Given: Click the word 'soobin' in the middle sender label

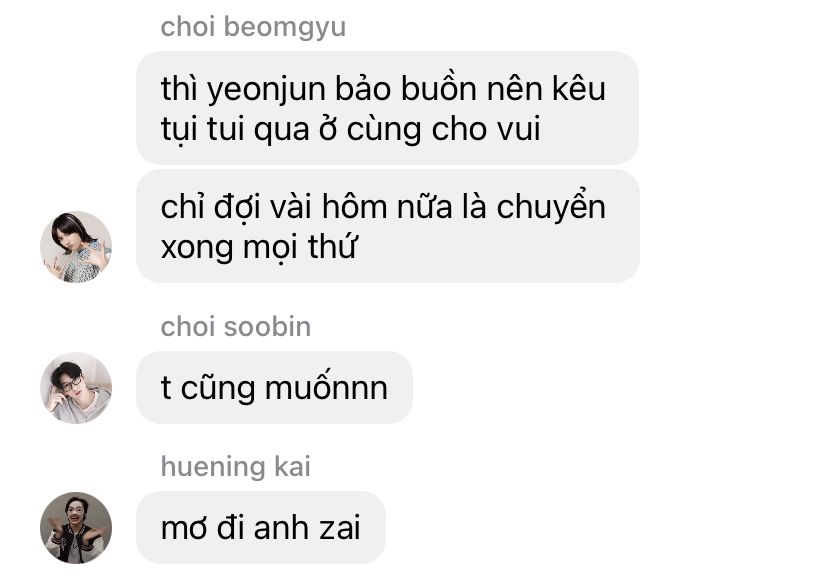Looking at the screenshot, I should point(267,327).
